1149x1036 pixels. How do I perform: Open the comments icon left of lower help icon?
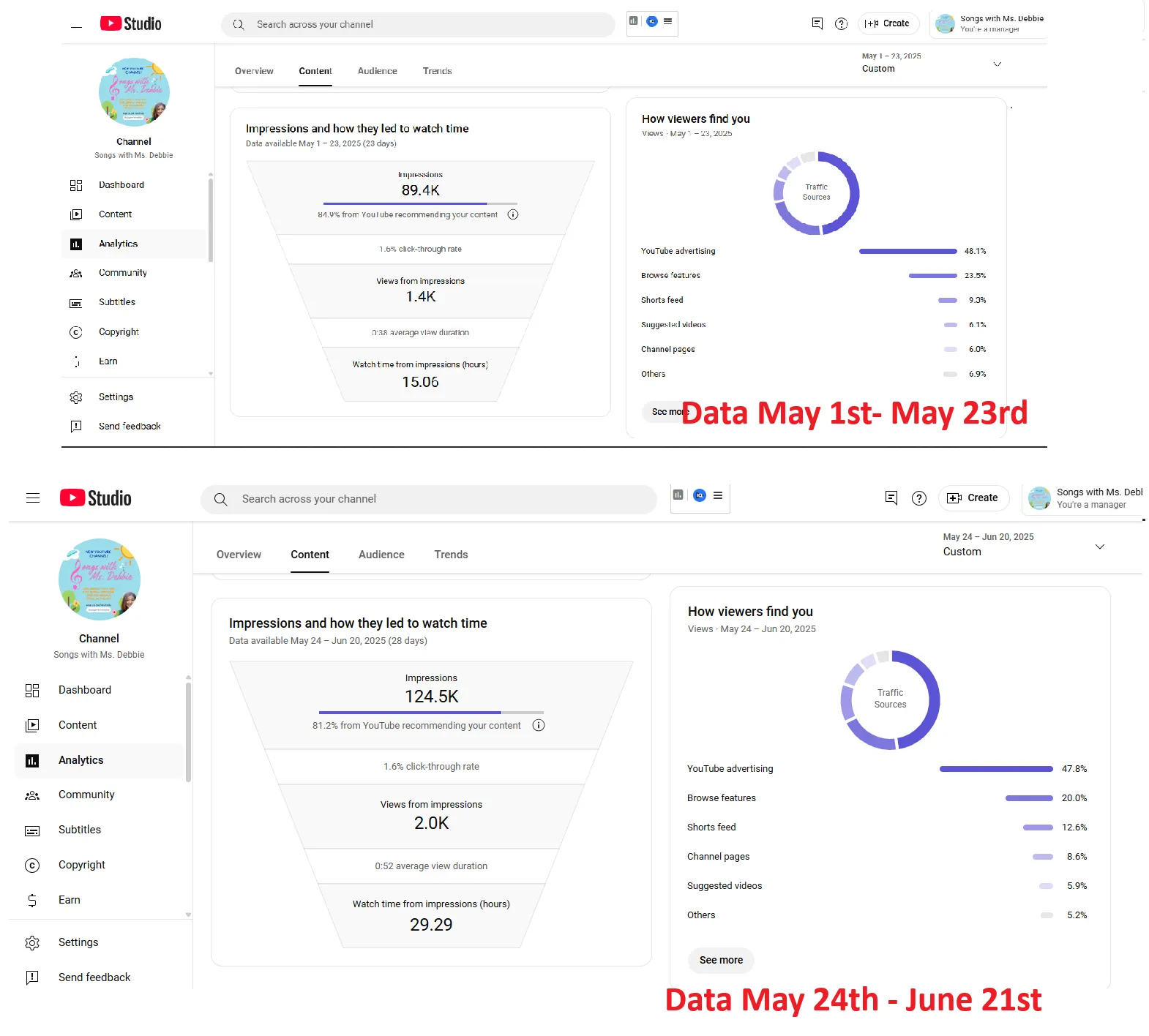coord(891,498)
